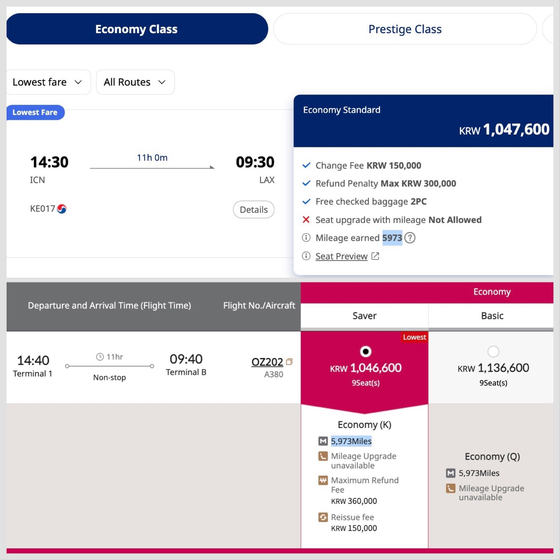
Task: Open the mileage earned help question-mark icon
Action: [x=410, y=238]
